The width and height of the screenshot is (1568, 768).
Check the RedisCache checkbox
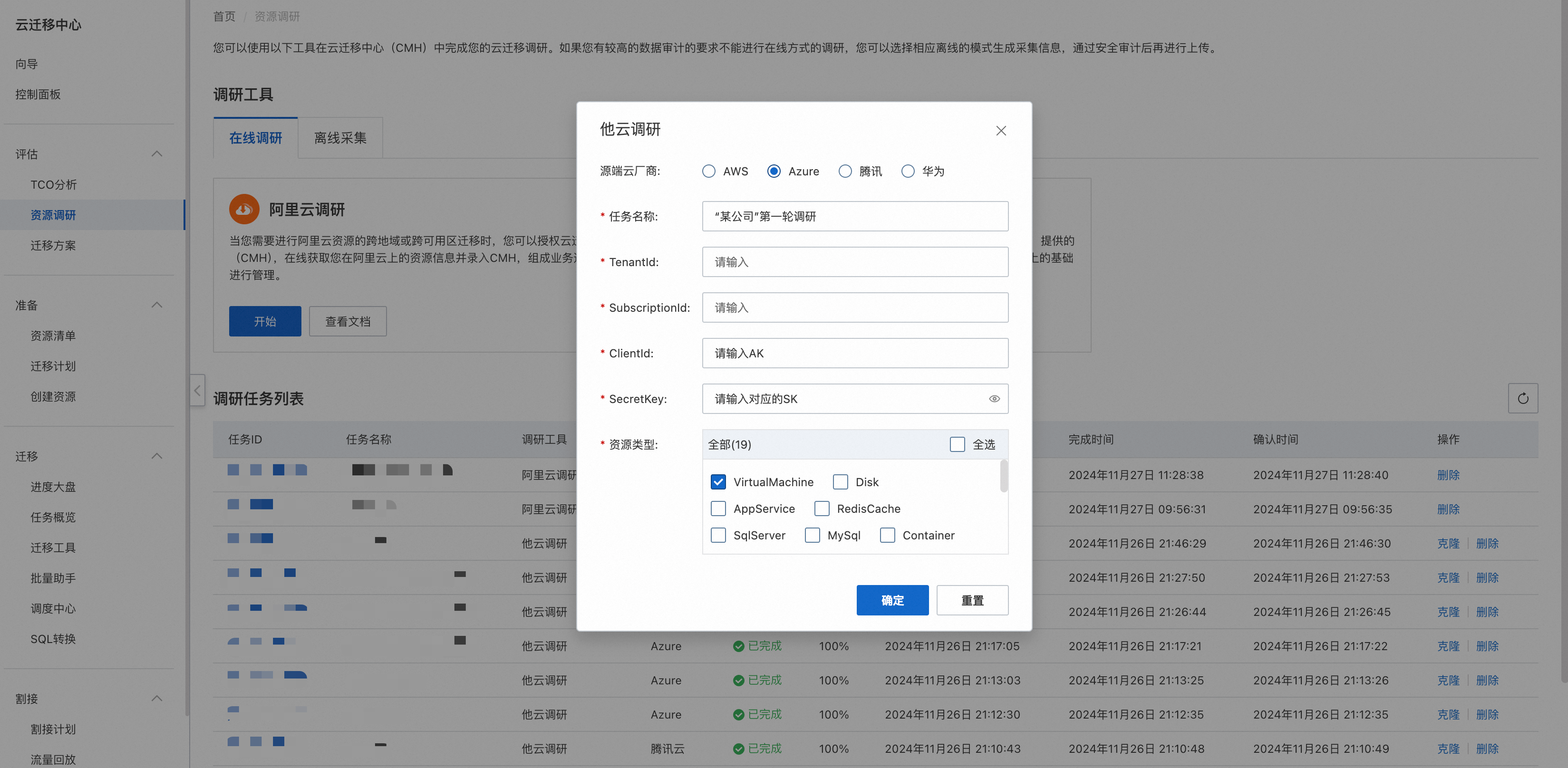coord(822,509)
